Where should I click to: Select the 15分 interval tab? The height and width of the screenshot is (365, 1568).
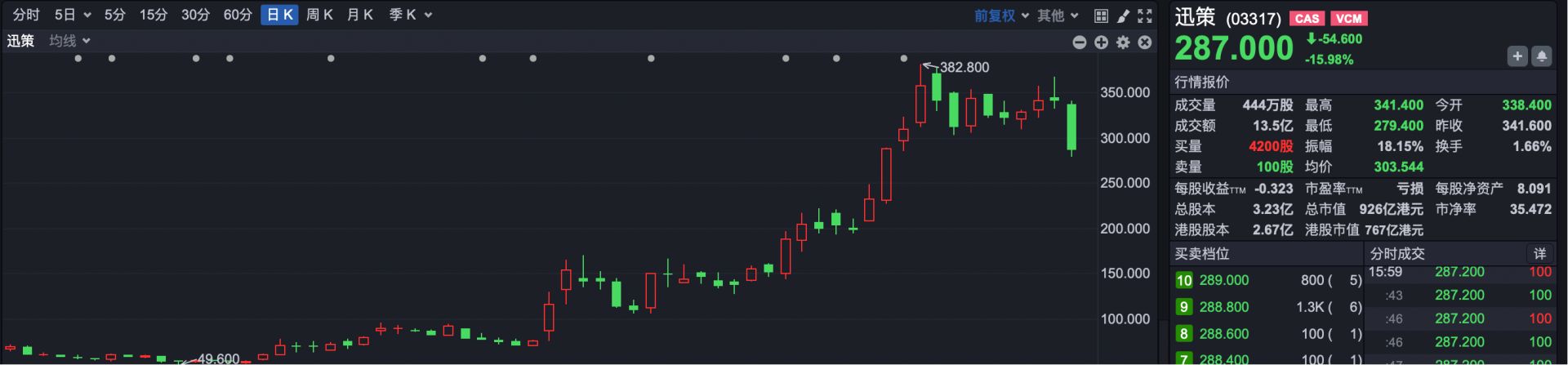pos(153,15)
